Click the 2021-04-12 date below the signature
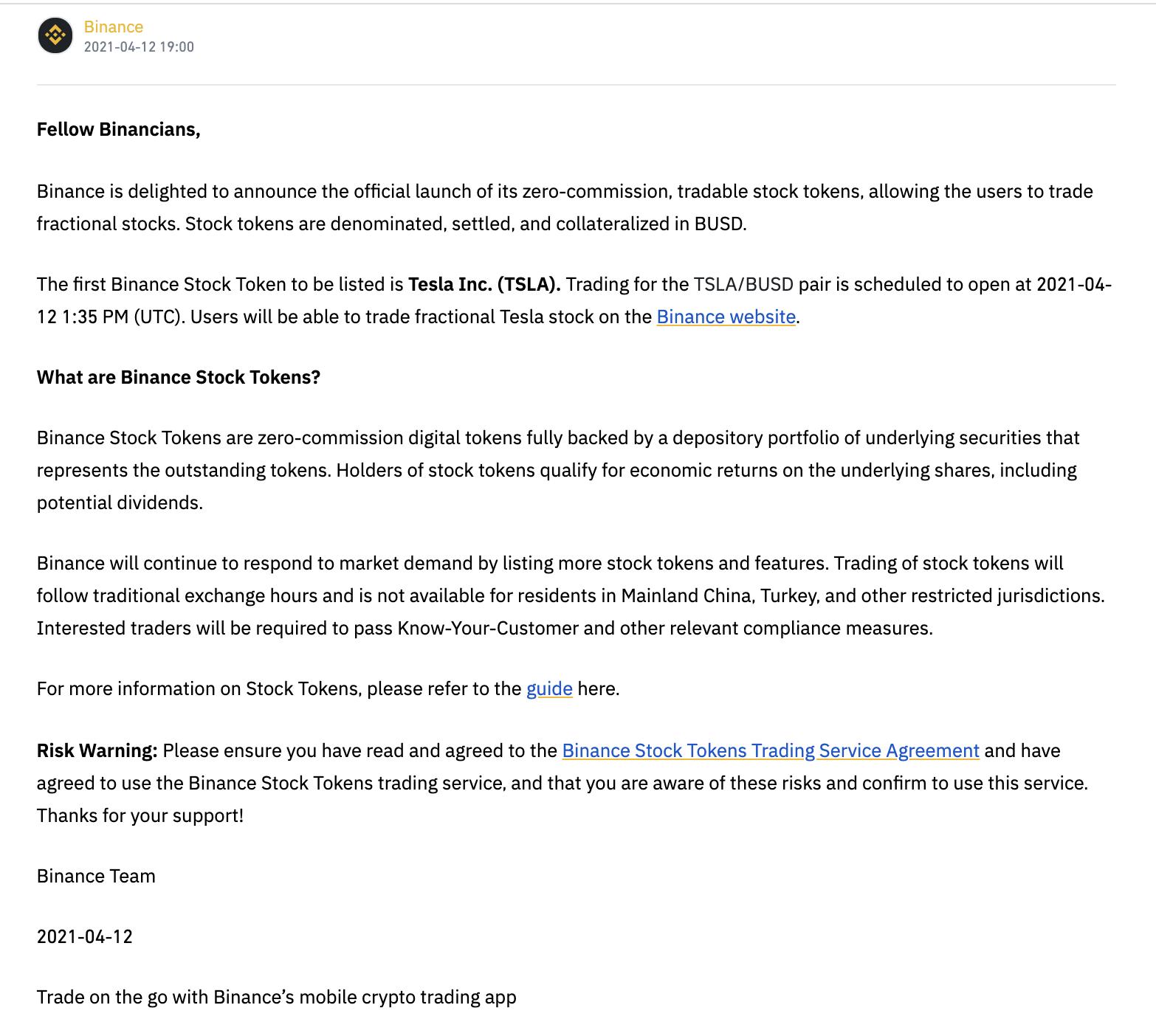Screen dimensions: 1156x1036 click(84, 936)
